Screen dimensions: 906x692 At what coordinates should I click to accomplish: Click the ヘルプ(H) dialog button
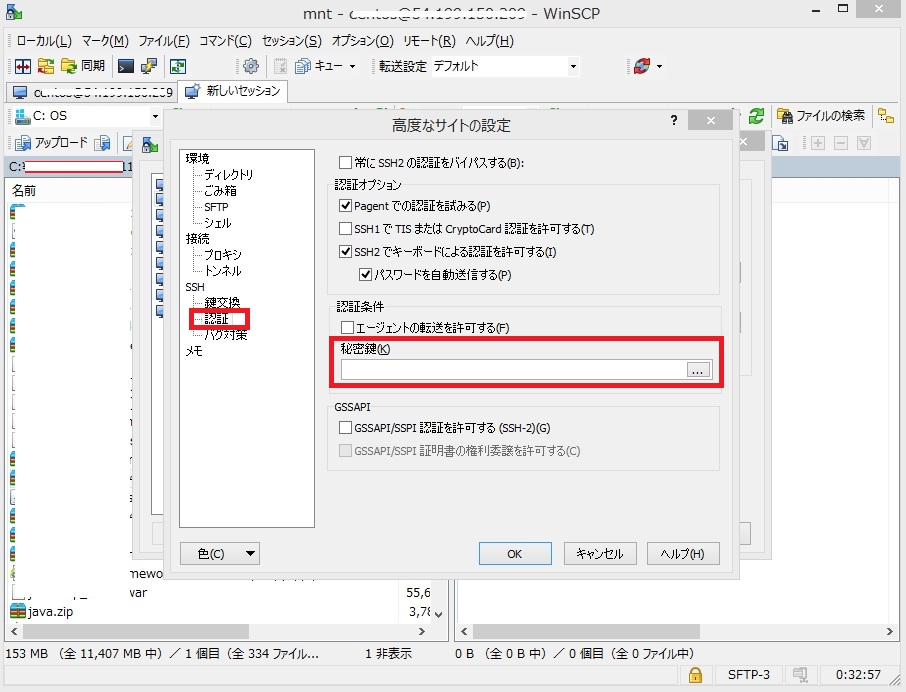tap(683, 554)
